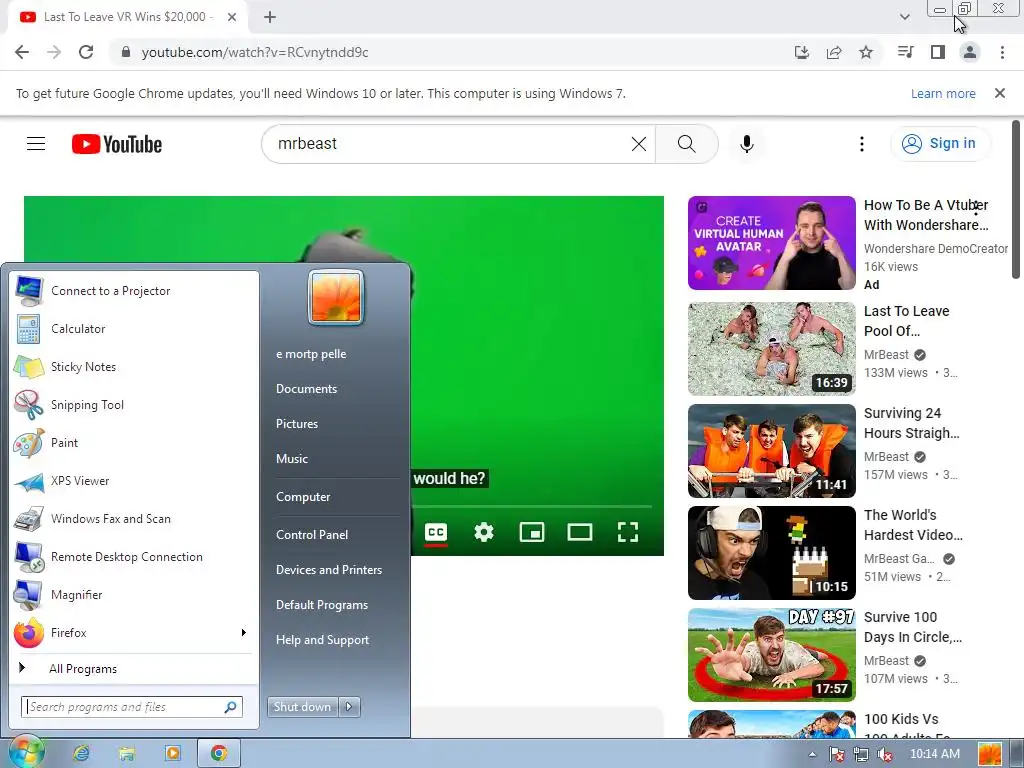Toggle Chrome side panel
The height and width of the screenshot is (768, 1024).
(938, 52)
